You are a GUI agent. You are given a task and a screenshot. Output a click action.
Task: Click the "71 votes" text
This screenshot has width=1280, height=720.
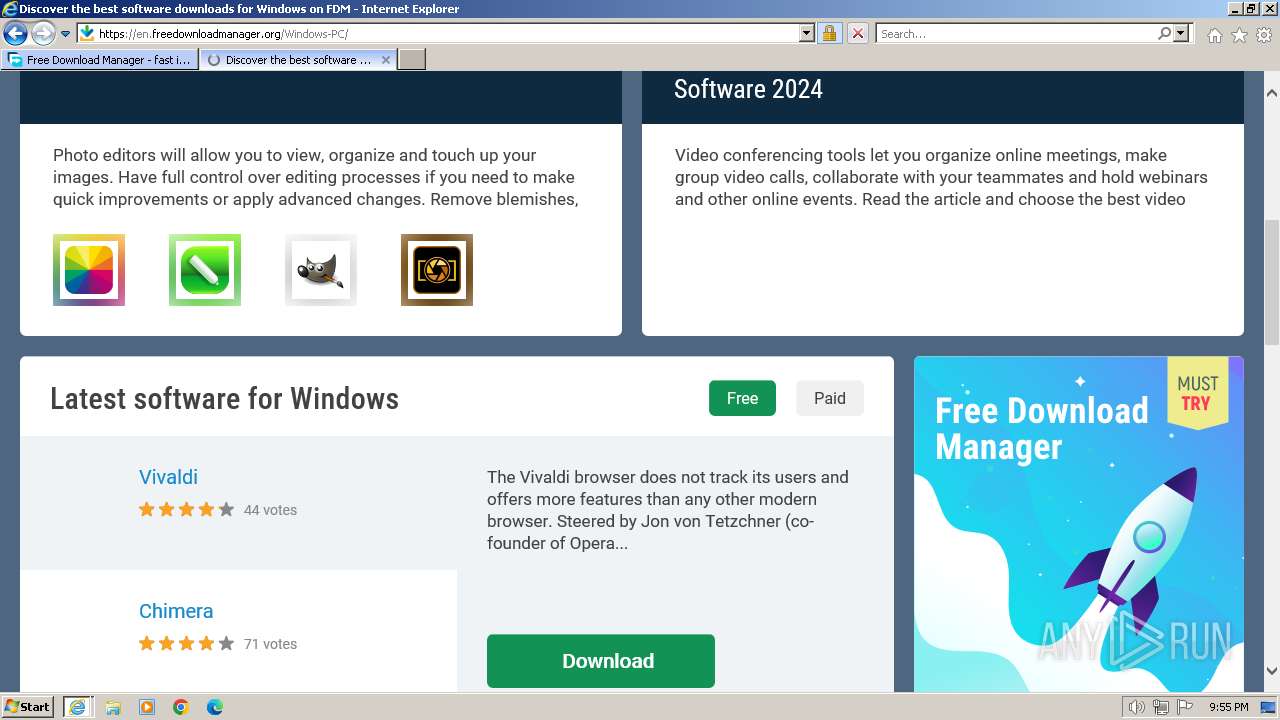[x=270, y=644]
